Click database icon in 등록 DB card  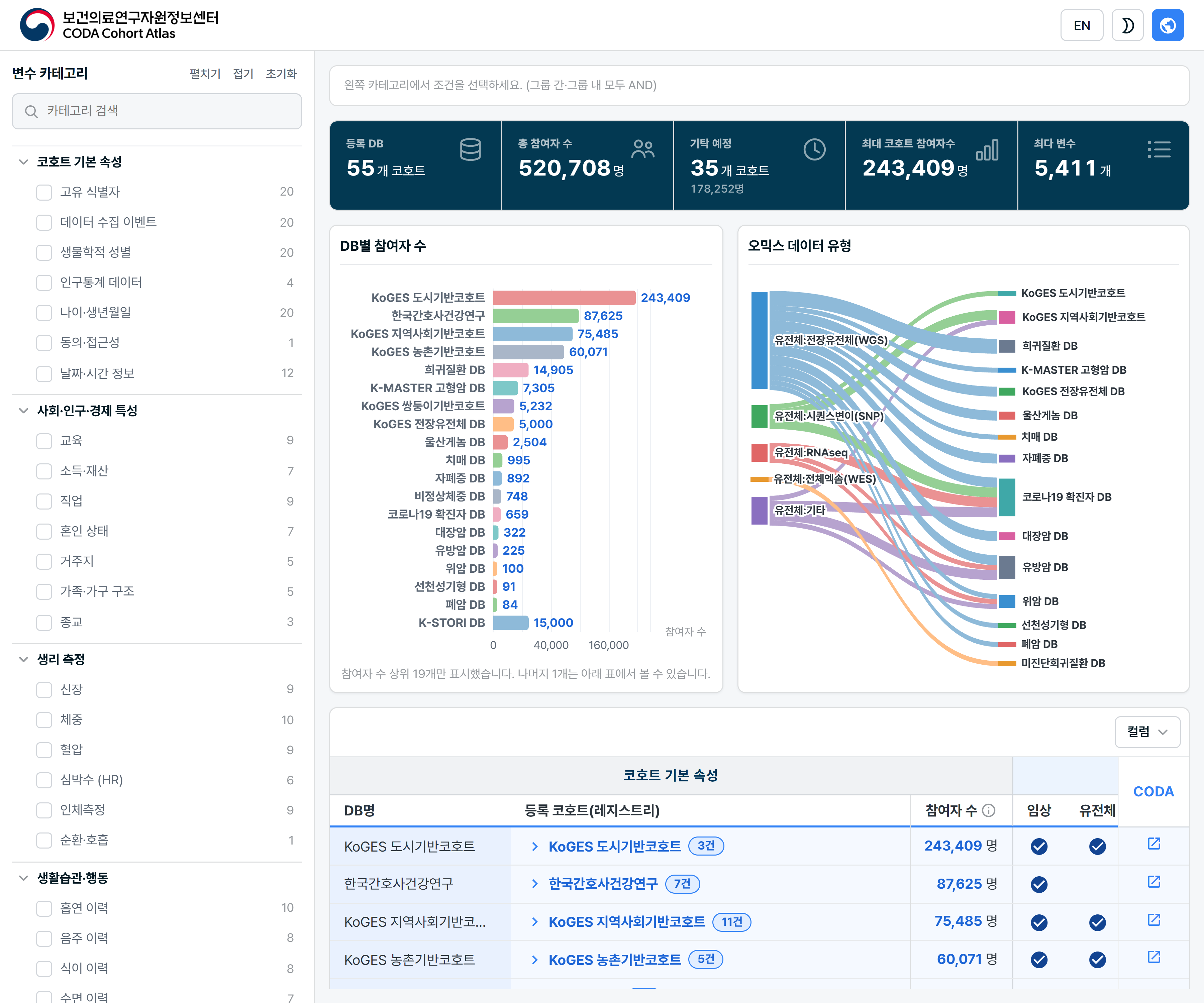[x=470, y=149]
